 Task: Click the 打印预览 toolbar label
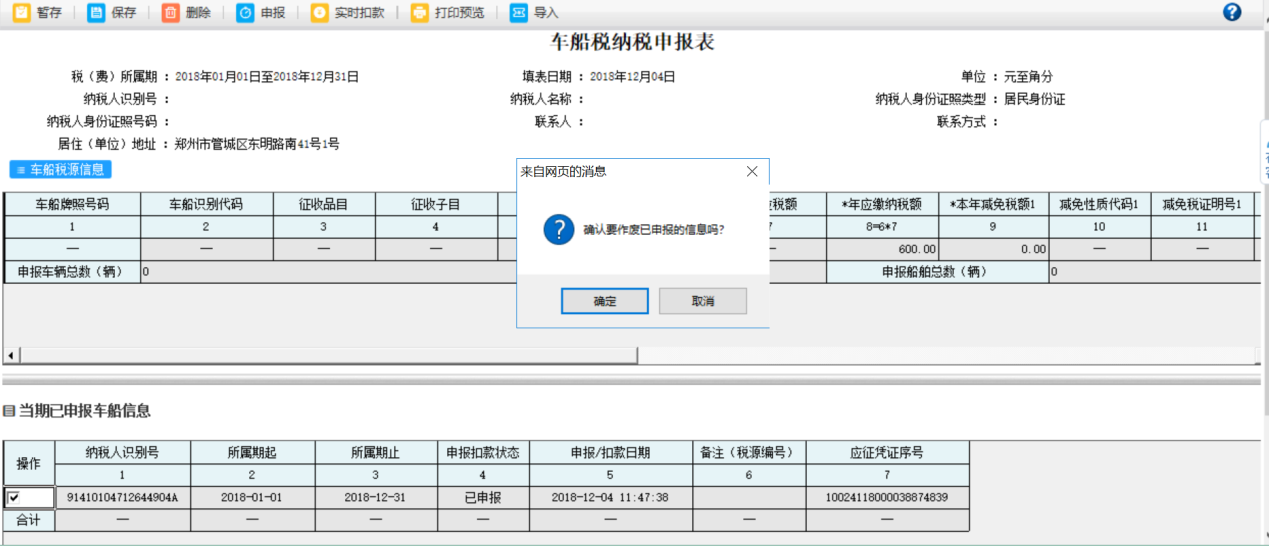point(459,13)
